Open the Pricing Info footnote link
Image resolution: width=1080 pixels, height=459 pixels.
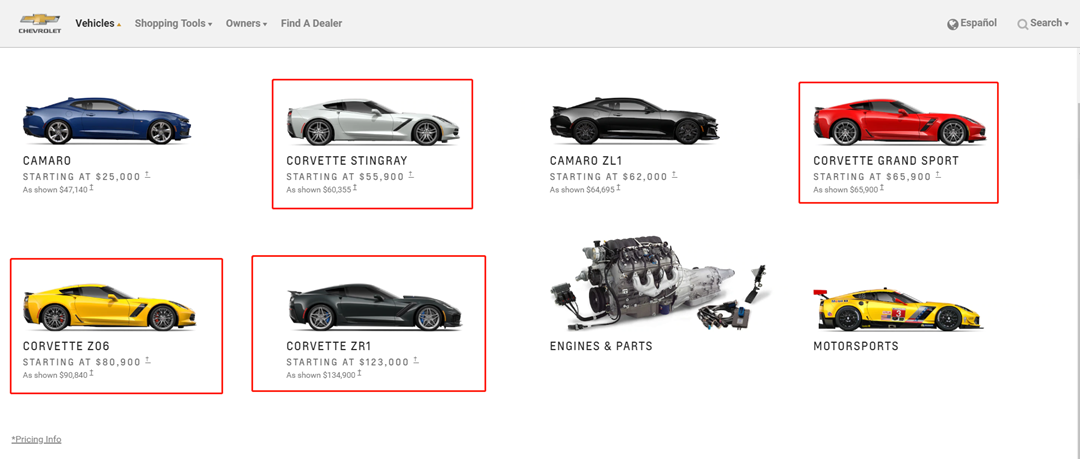(37, 439)
